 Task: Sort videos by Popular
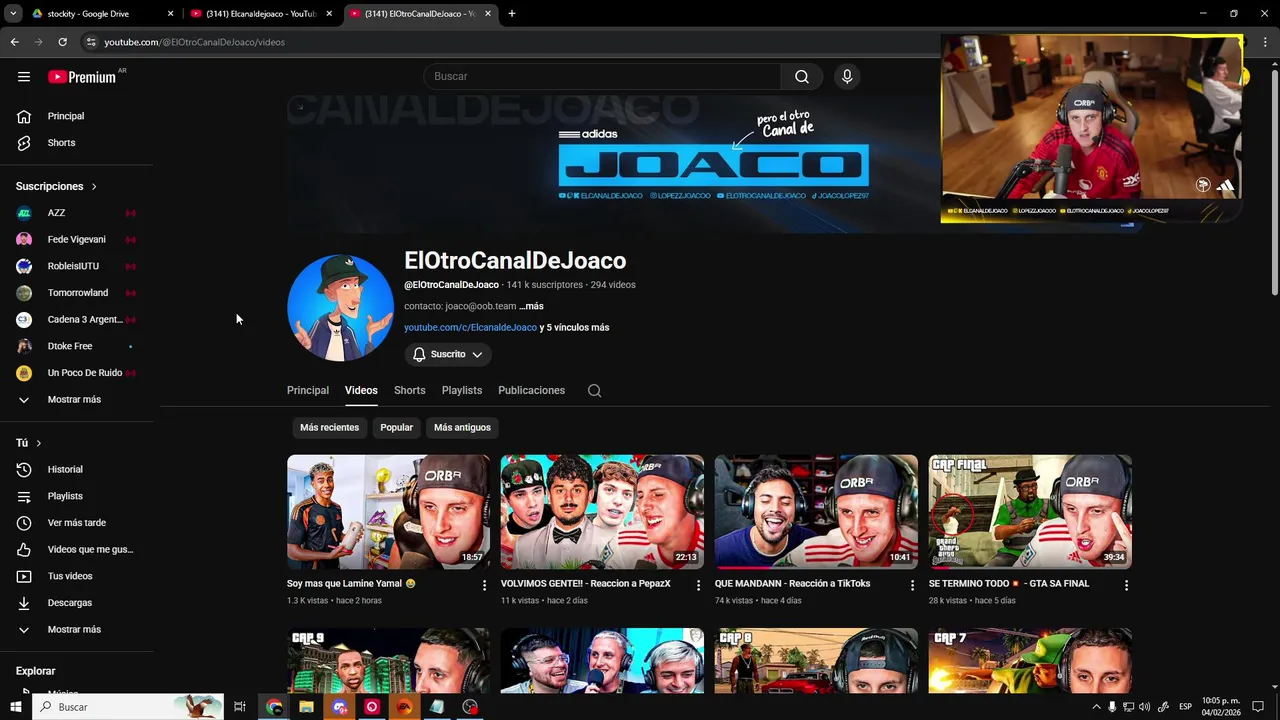coord(396,428)
